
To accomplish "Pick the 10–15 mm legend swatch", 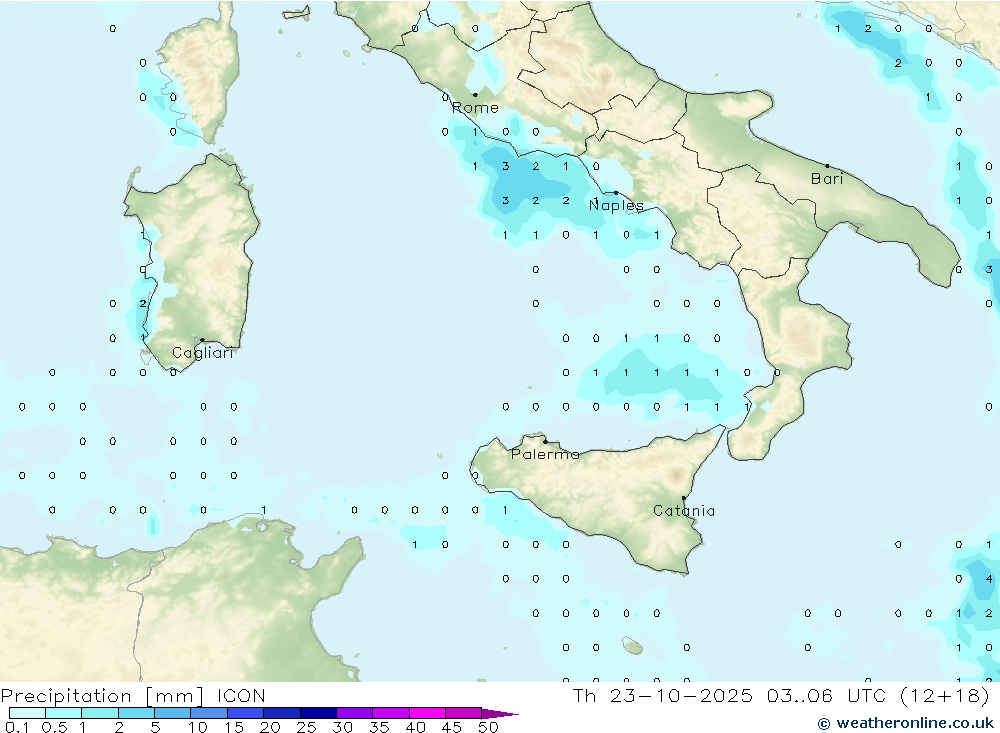I will [209, 713].
